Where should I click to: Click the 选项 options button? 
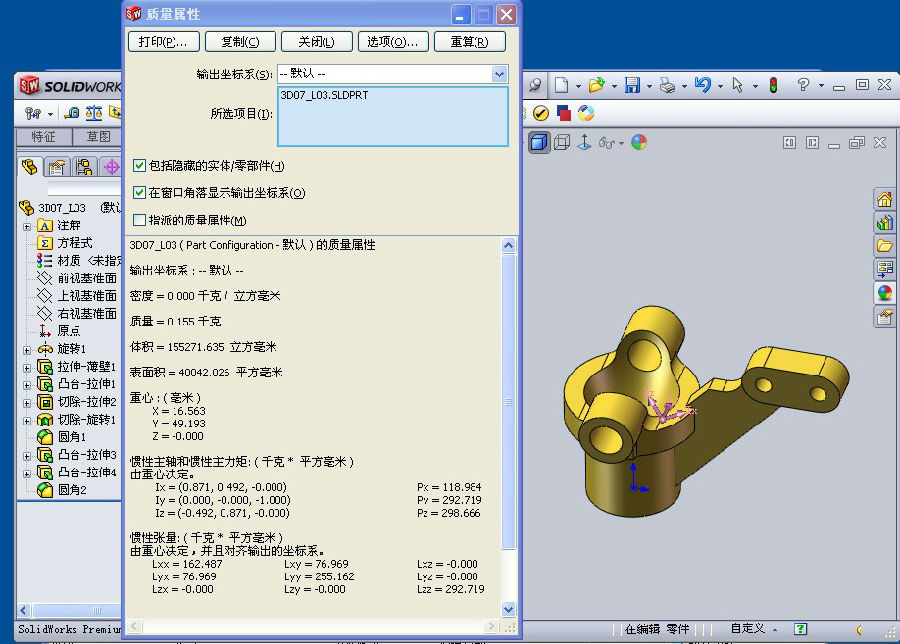pyautogui.click(x=391, y=42)
